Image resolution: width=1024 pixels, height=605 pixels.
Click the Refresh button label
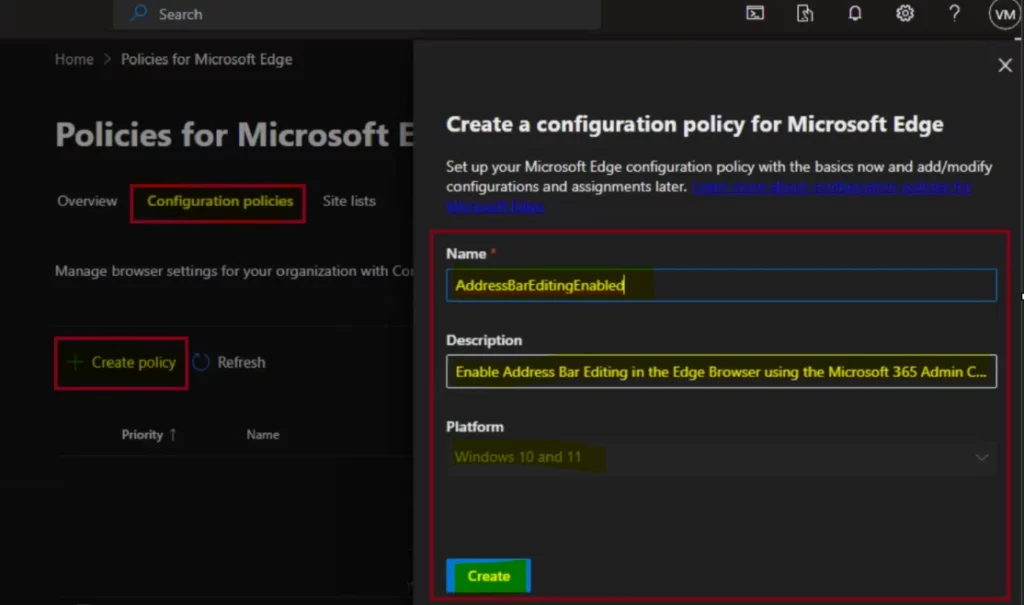[x=241, y=362]
